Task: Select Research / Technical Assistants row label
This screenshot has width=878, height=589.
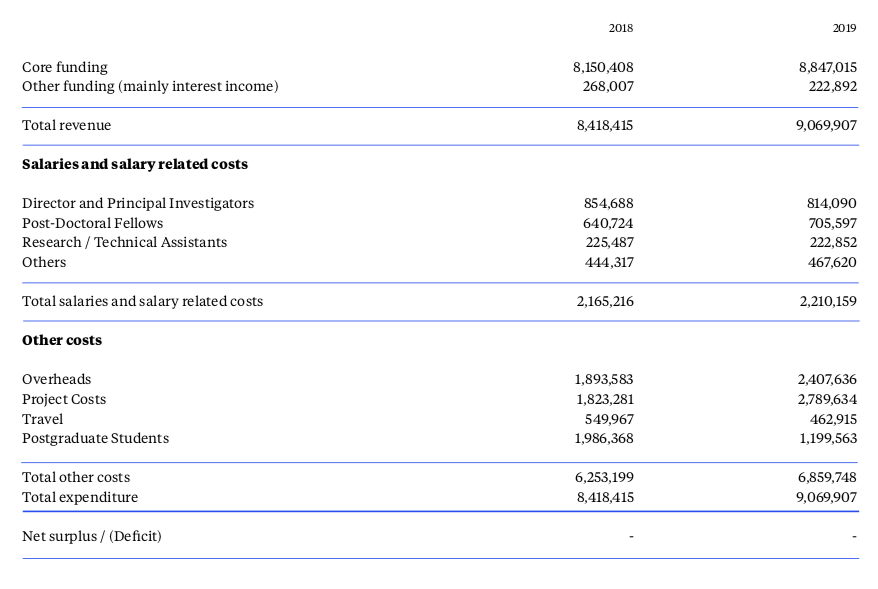Action: pyautogui.click(x=124, y=242)
